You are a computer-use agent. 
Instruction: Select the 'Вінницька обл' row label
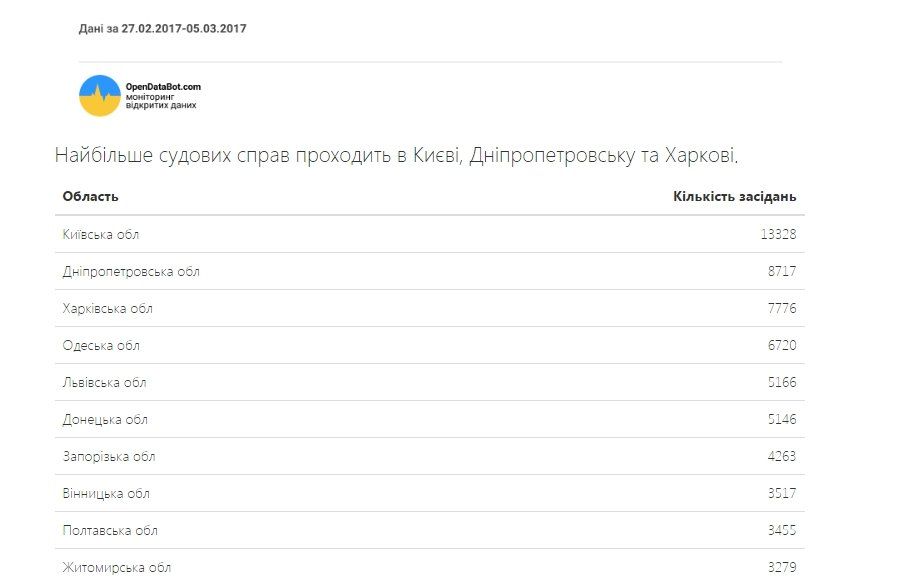tap(106, 494)
